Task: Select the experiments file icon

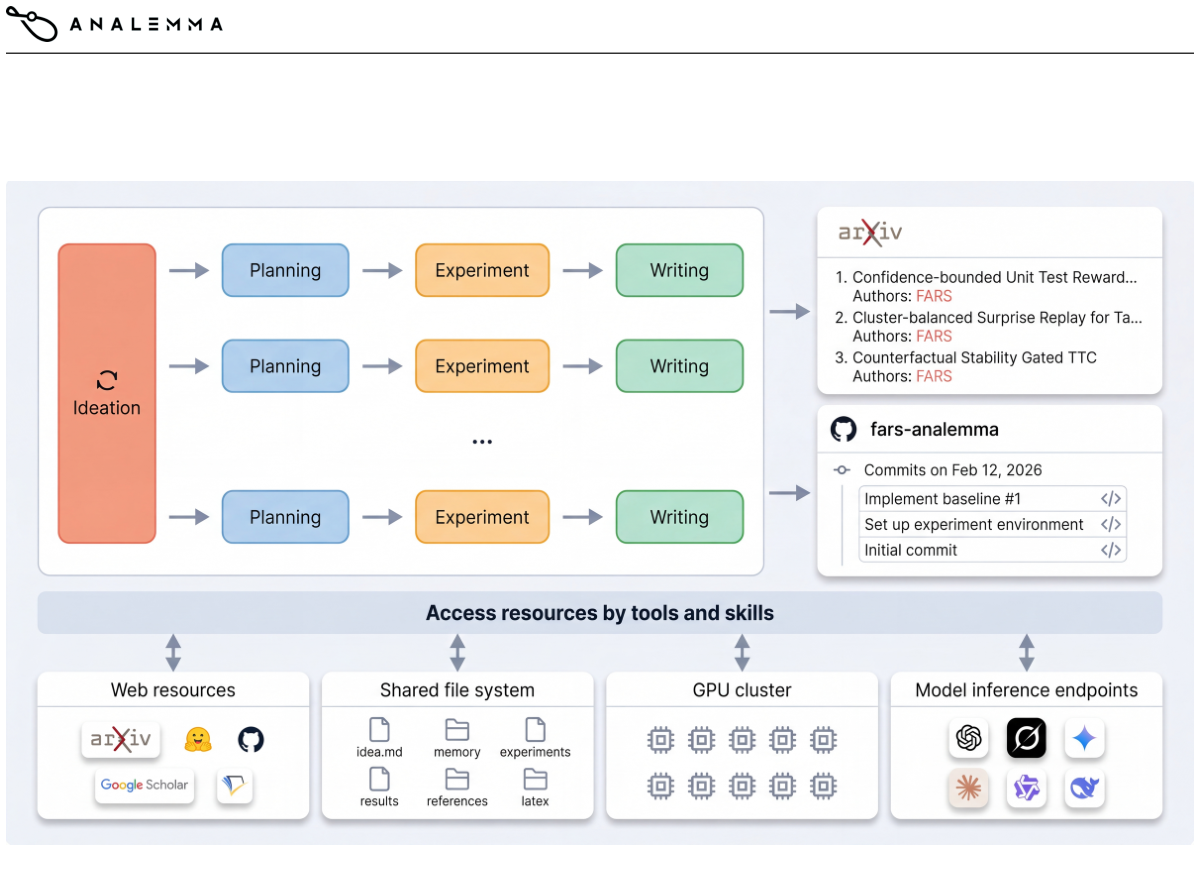Action: (x=535, y=730)
